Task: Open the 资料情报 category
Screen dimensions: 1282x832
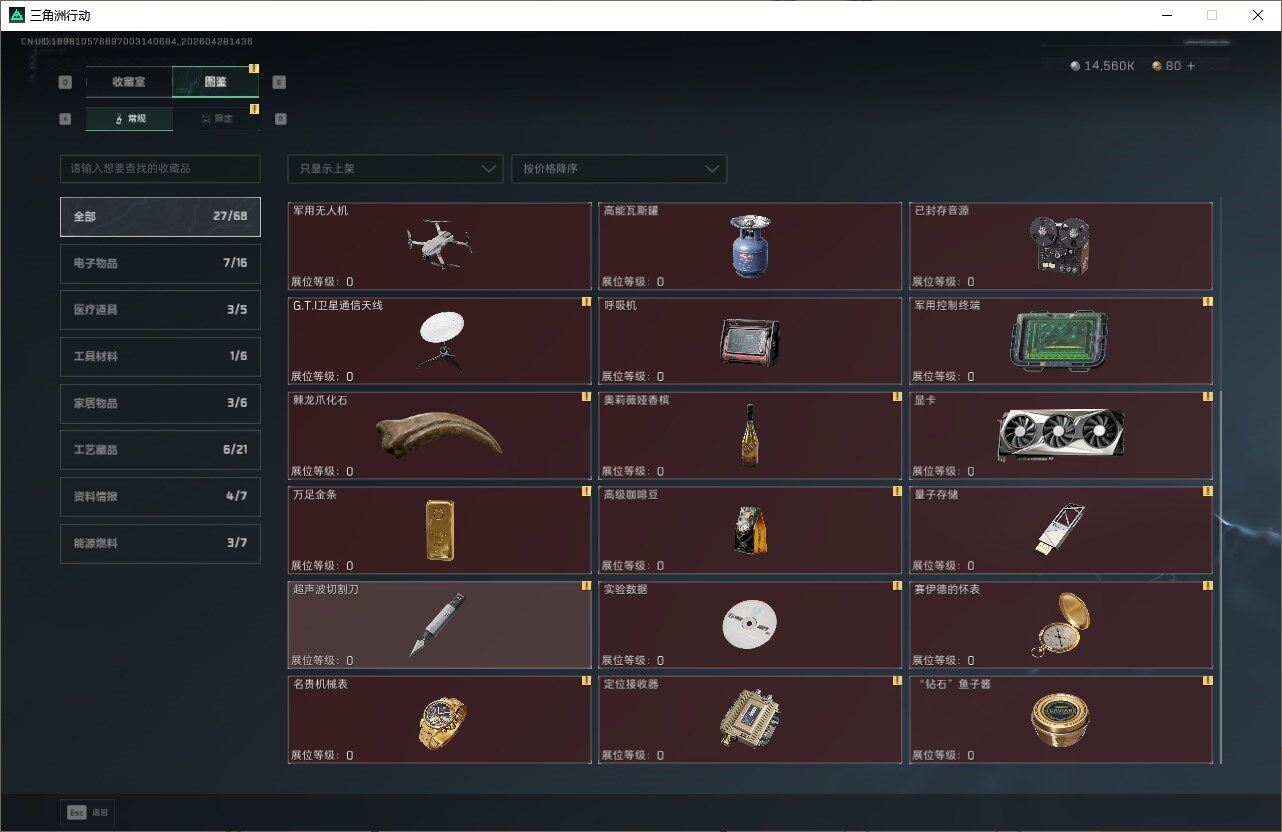Action: (x=160, y=497)
